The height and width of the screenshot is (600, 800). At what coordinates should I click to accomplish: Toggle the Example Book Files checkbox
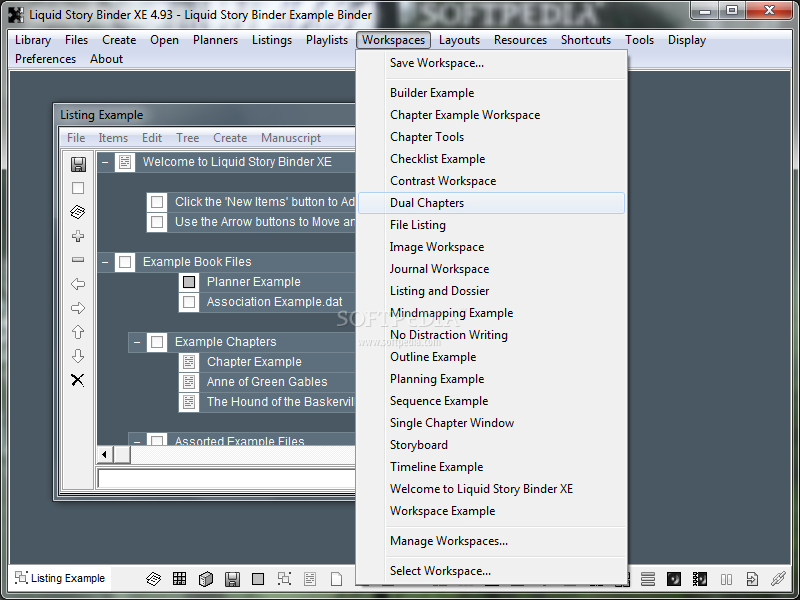(125, 262)
